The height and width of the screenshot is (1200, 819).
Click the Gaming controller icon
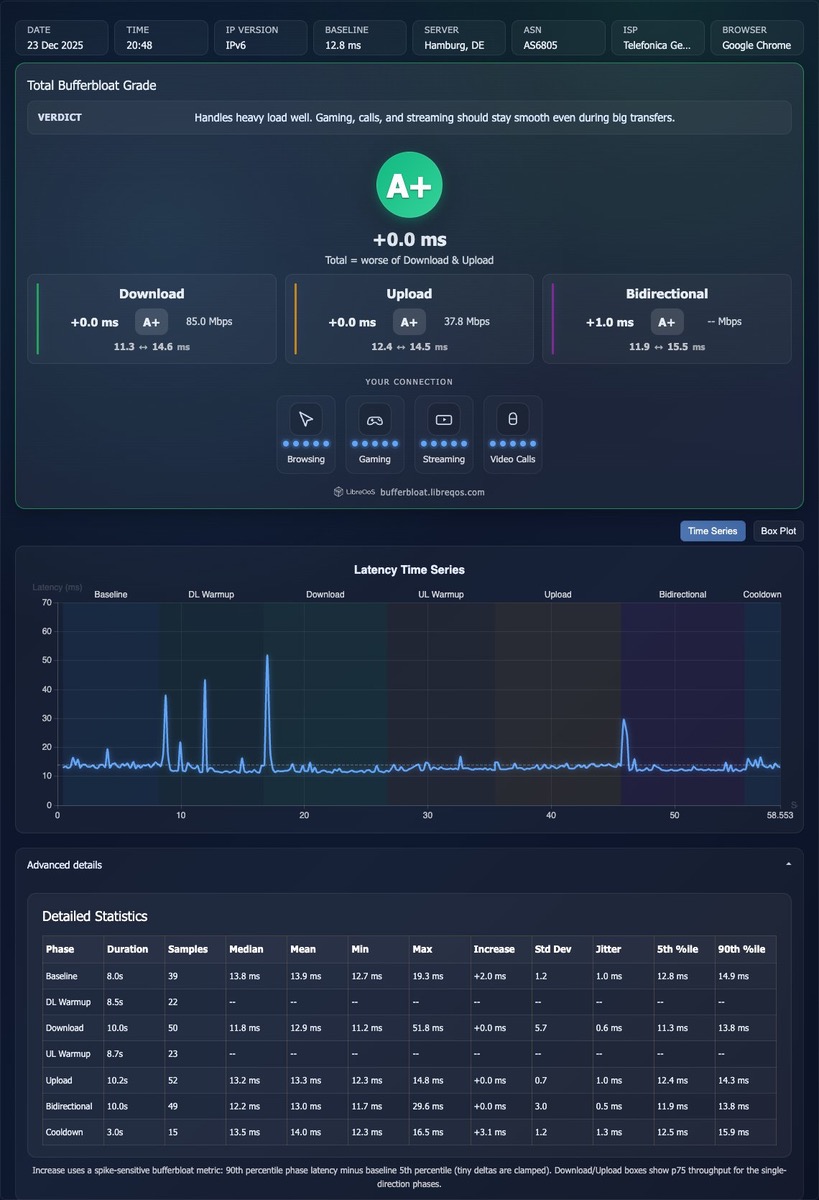375,419
